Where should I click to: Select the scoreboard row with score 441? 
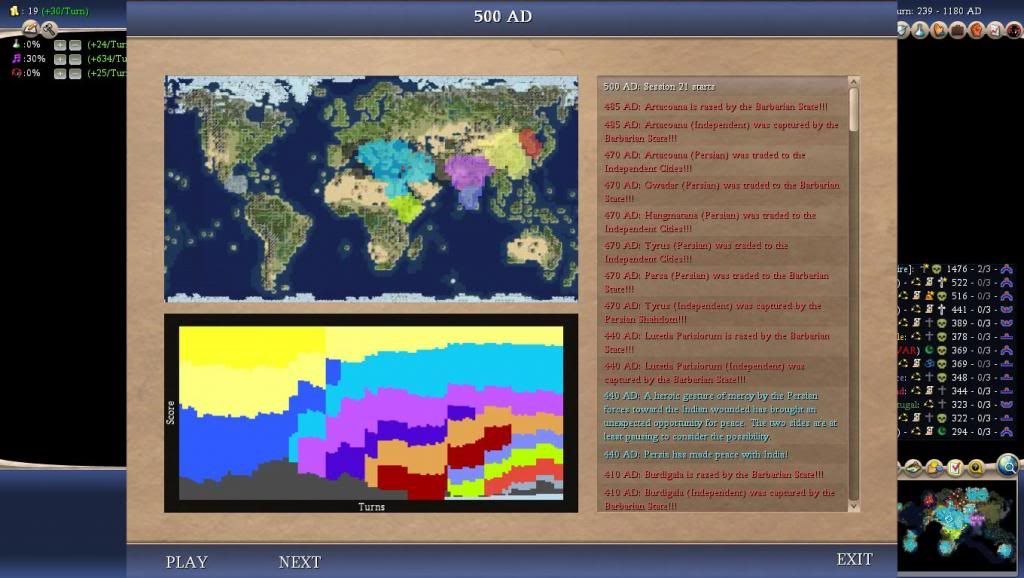coord(956,310)
